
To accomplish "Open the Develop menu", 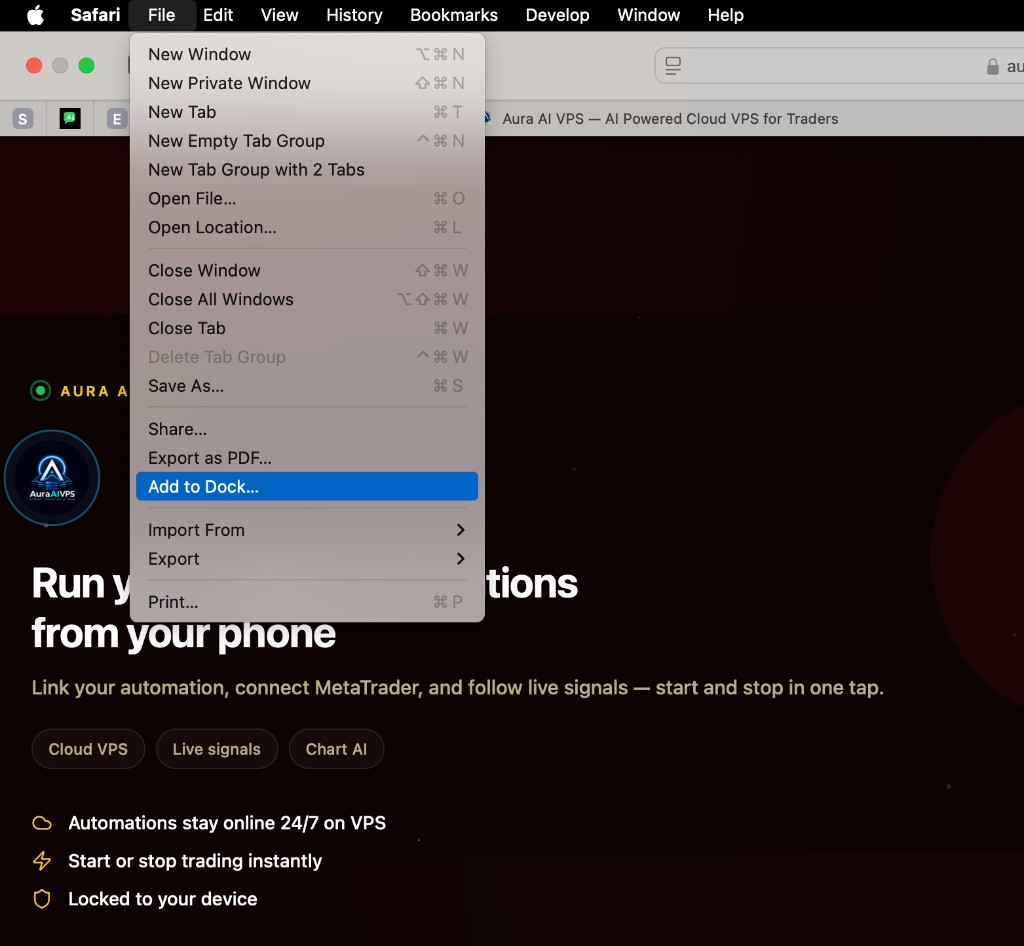I will [557, 15].
